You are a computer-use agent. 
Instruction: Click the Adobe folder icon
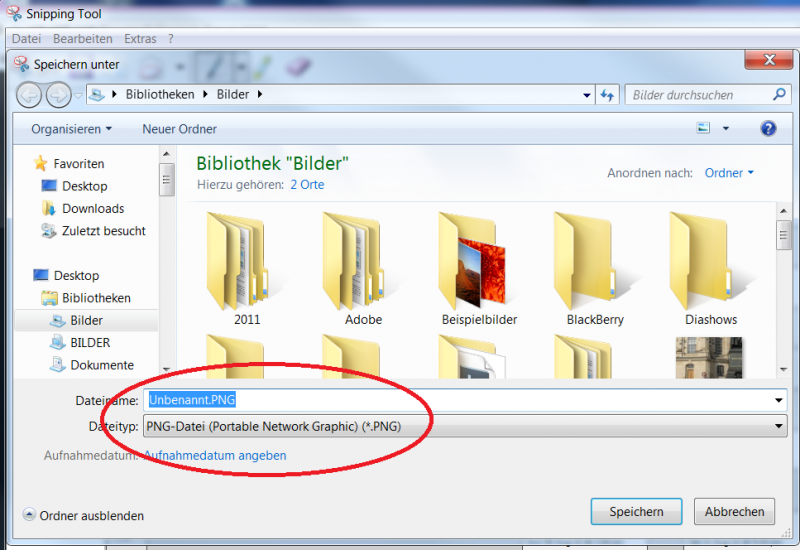point(354,261)
